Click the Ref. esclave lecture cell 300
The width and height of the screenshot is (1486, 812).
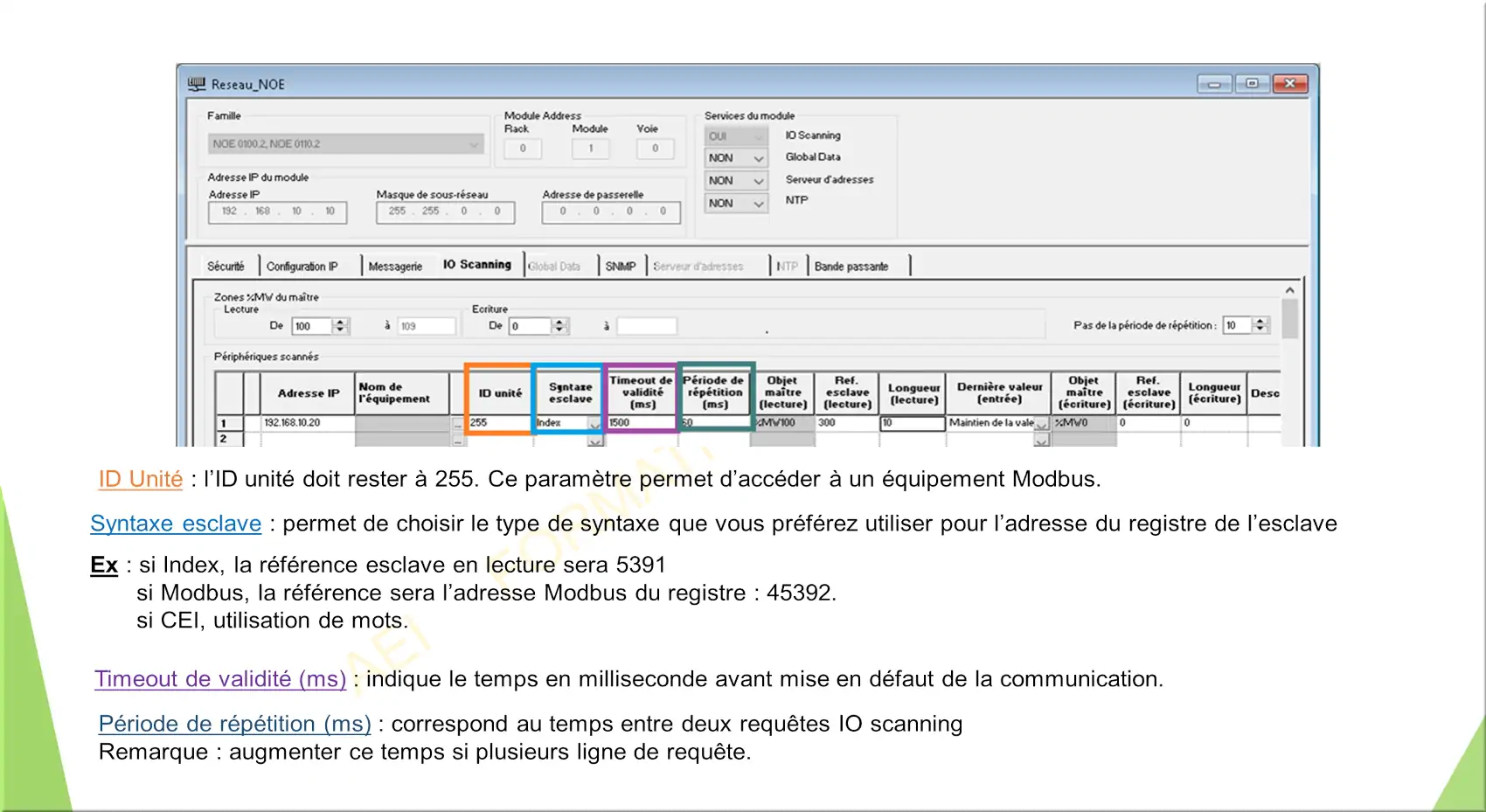point(846,423)
